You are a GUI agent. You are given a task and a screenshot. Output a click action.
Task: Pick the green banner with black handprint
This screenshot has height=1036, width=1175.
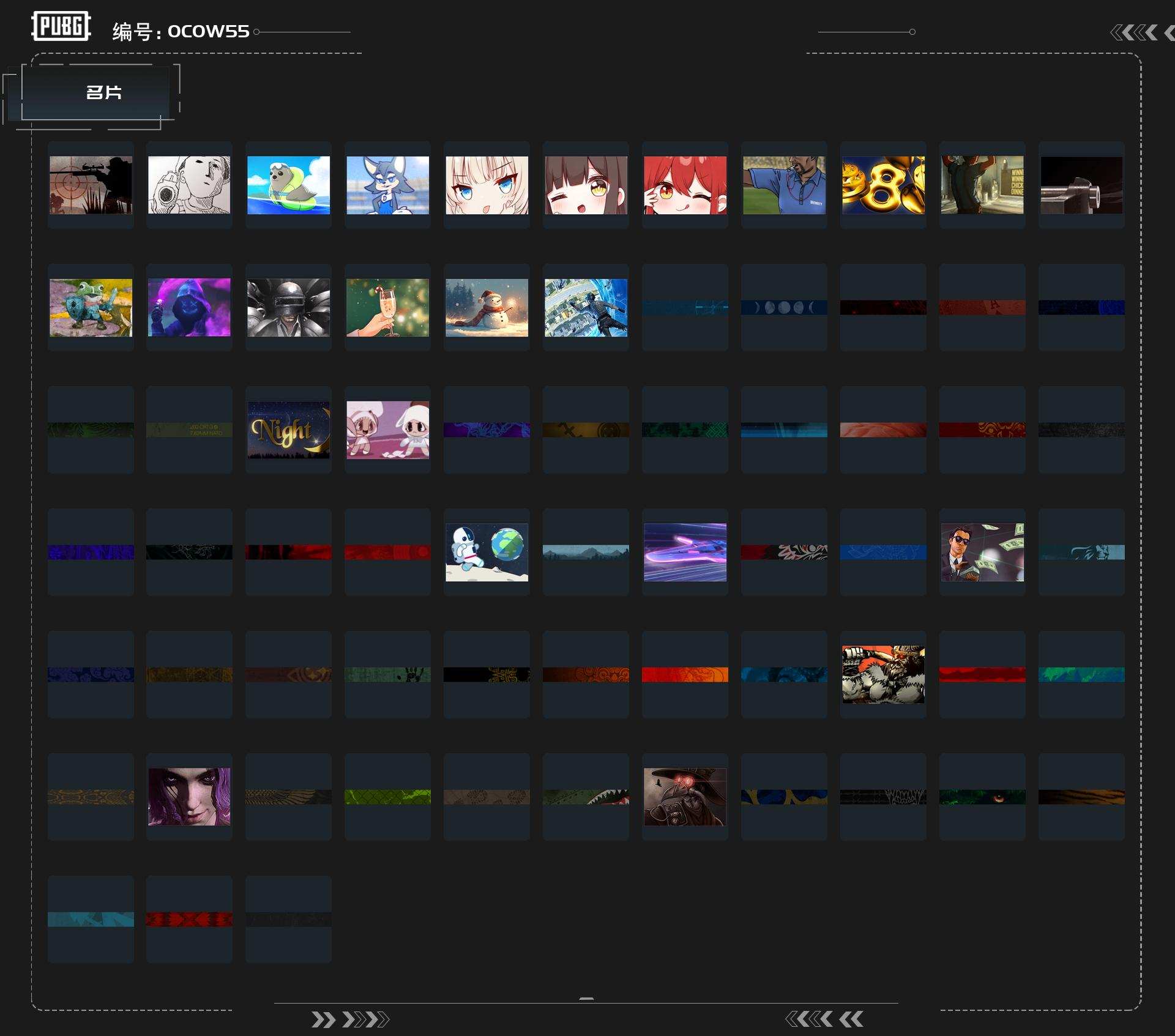point(387,674)
